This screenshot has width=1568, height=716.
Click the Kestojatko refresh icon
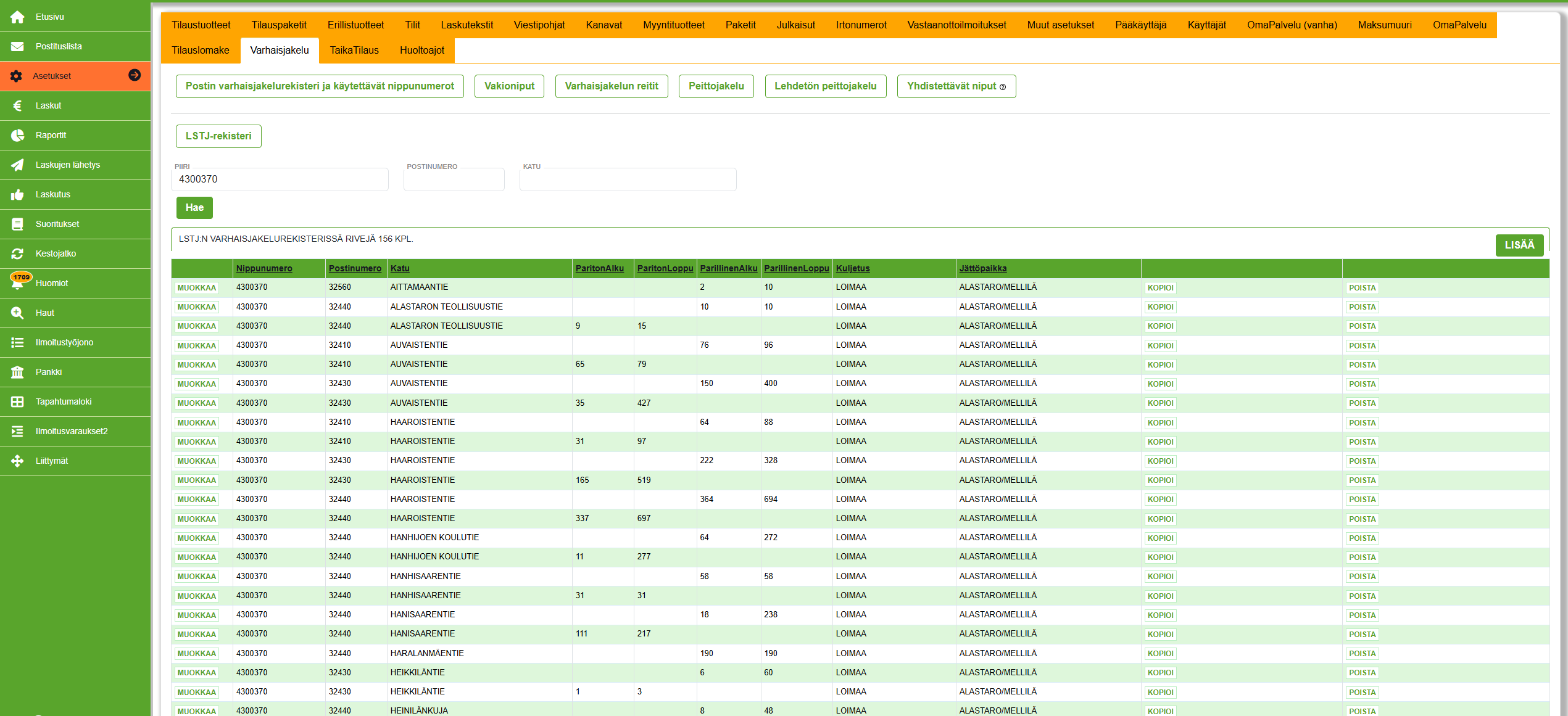click(x=17, y=253)
